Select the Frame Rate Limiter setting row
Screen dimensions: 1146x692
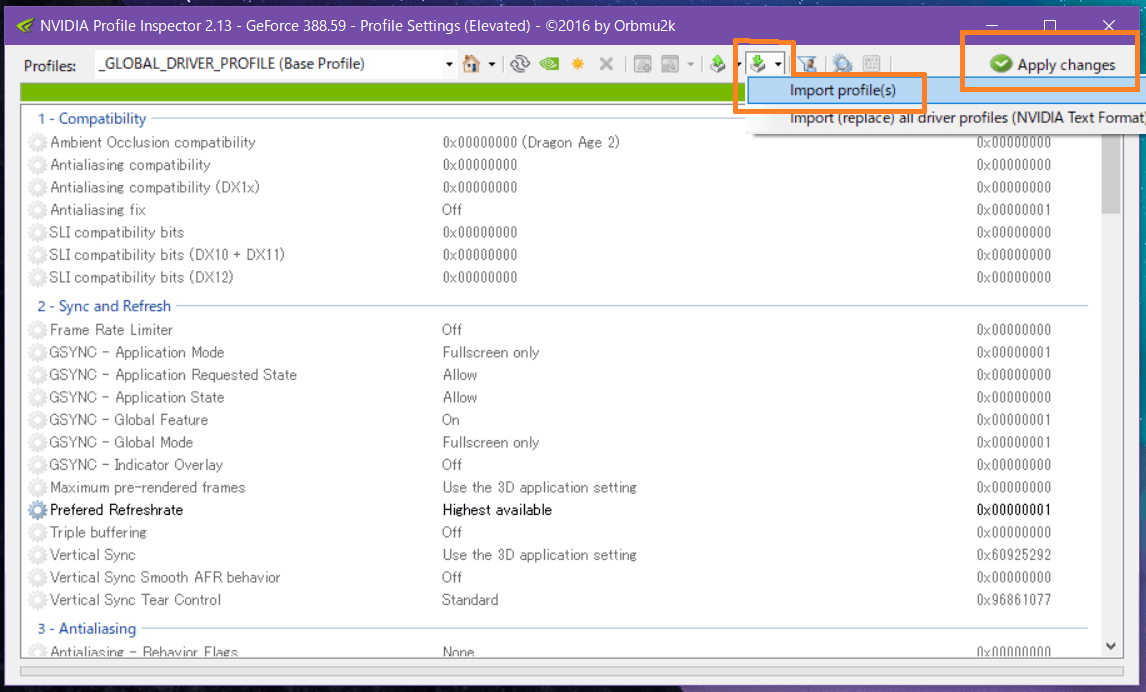(555, 330)
